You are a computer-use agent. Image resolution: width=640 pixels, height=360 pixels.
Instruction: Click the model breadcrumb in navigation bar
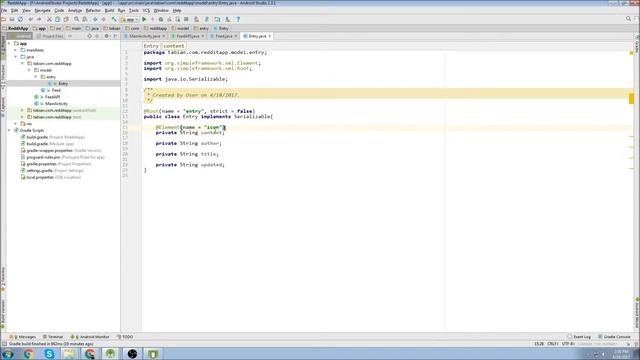click(x=180, y=29)
